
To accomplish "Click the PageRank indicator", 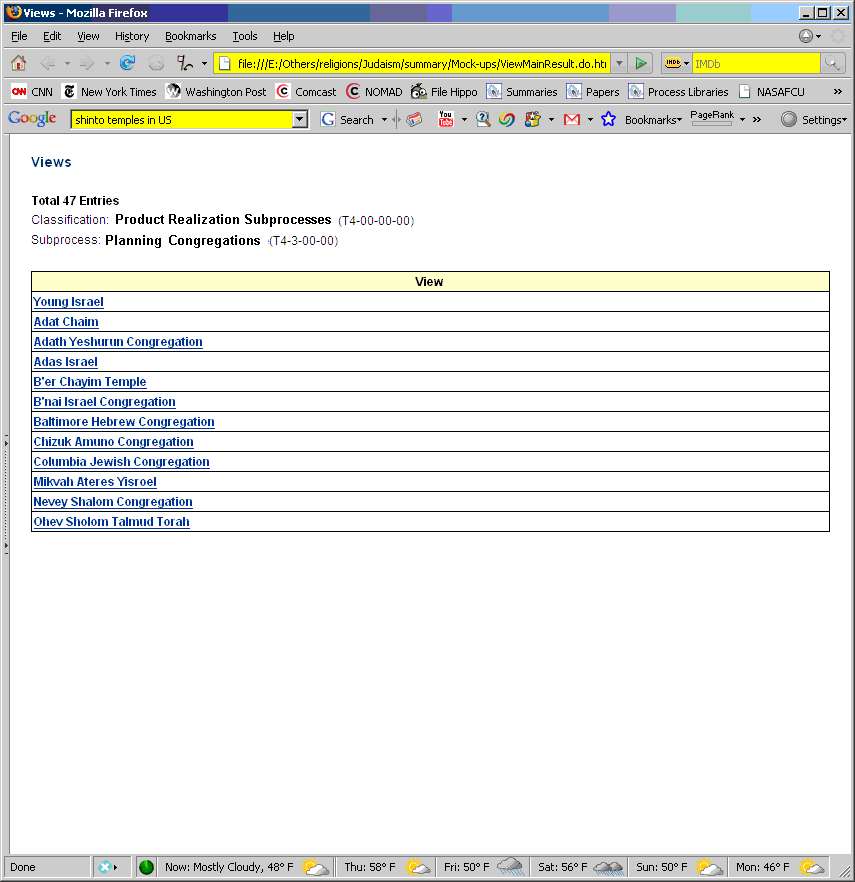I will [712, 118].
